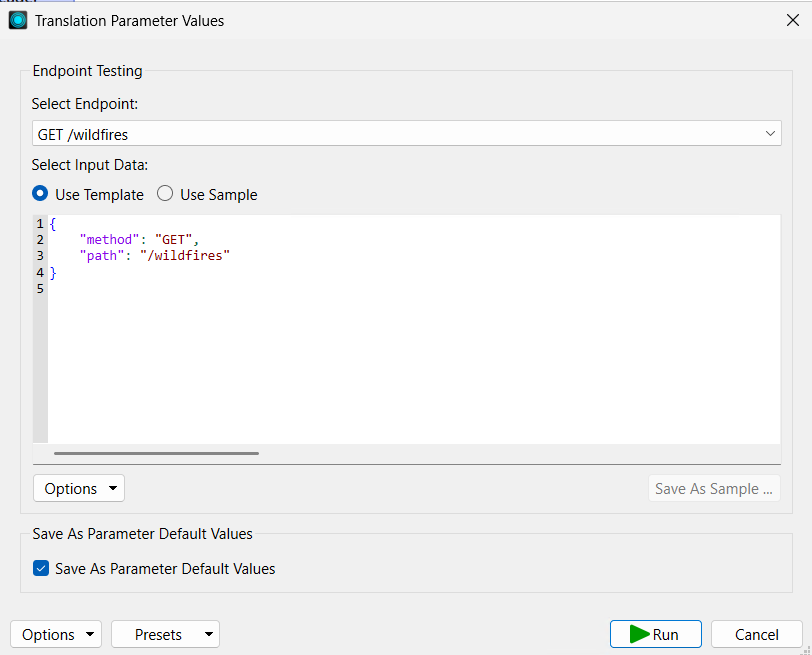Image resolution: width=812 pixels, height=655 pixels.
Task: Open the Select Endpoint dropdown
Action: point(407,134)
